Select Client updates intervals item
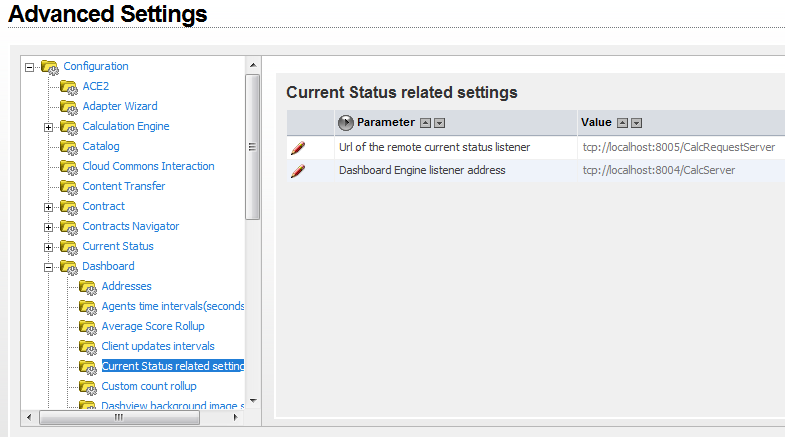 (158, 346)
